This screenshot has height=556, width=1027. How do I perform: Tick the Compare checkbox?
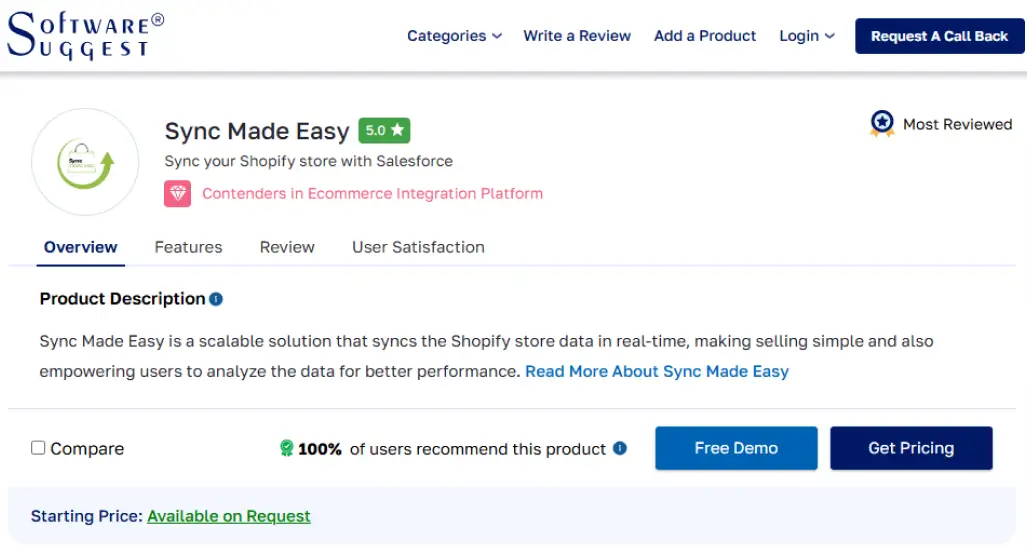(38, 448)
